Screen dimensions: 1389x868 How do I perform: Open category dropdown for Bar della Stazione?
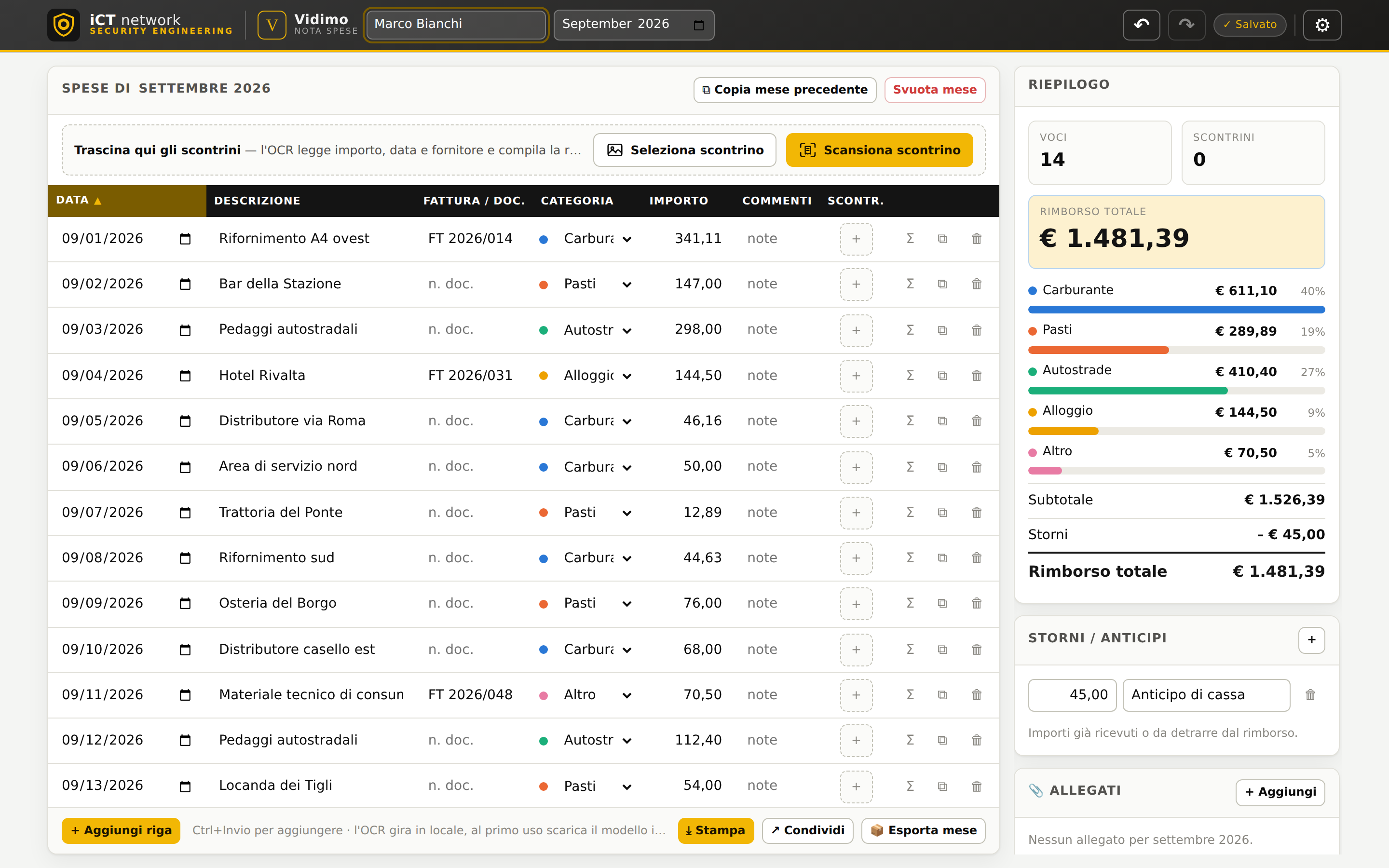point(598,284)
